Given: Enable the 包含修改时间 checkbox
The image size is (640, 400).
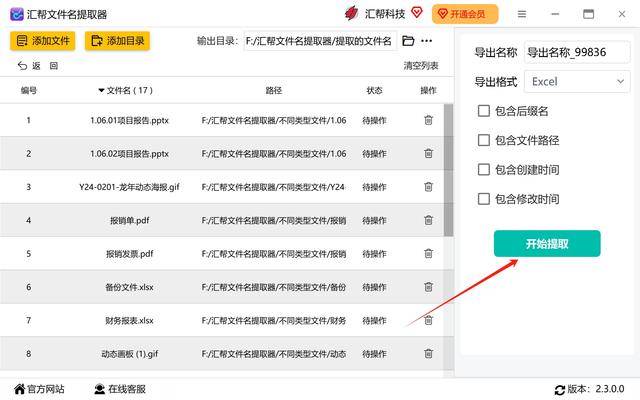Looking at the screenshot, I should click(484, 199).
